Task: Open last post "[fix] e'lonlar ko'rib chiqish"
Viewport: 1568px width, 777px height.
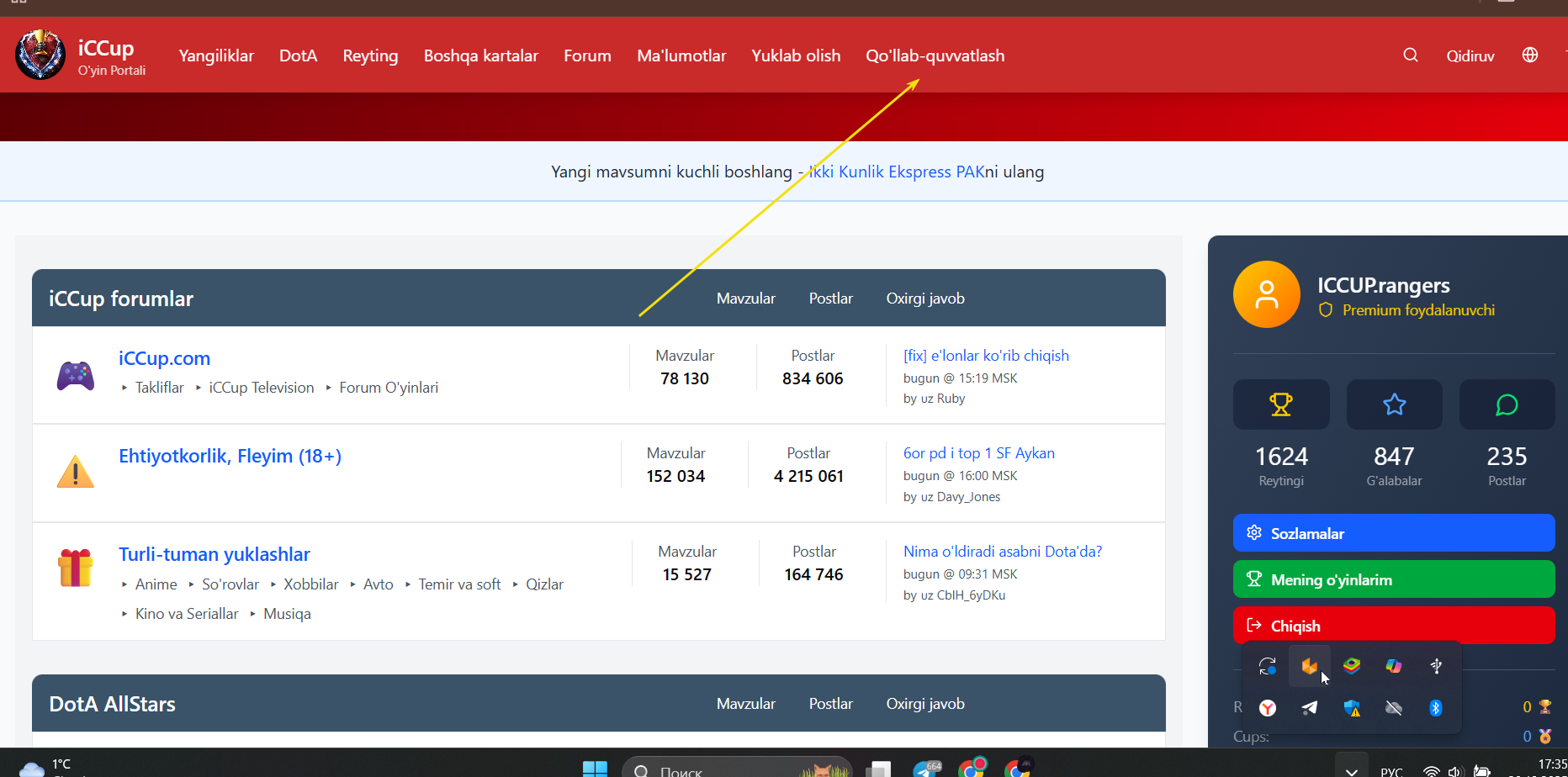Action: click(x=986, y=356)
